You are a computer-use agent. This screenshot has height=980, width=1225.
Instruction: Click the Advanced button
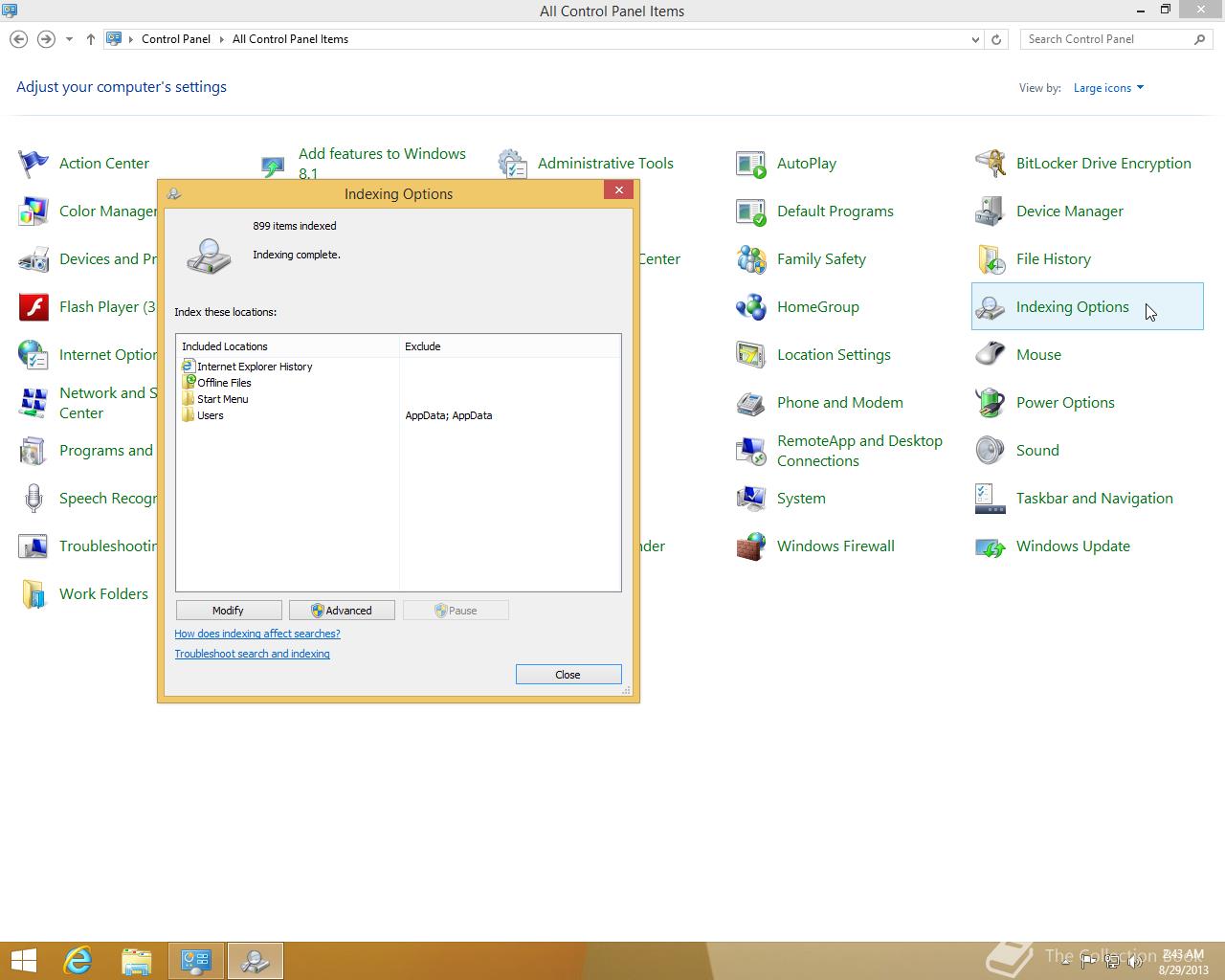click(x=342, y=611)
